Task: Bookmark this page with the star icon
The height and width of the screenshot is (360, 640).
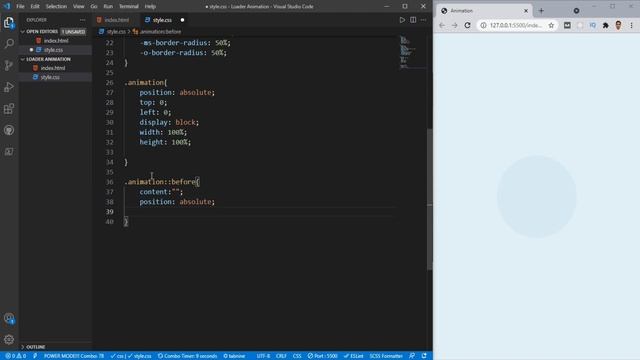Action: click(x=551, y=25)
